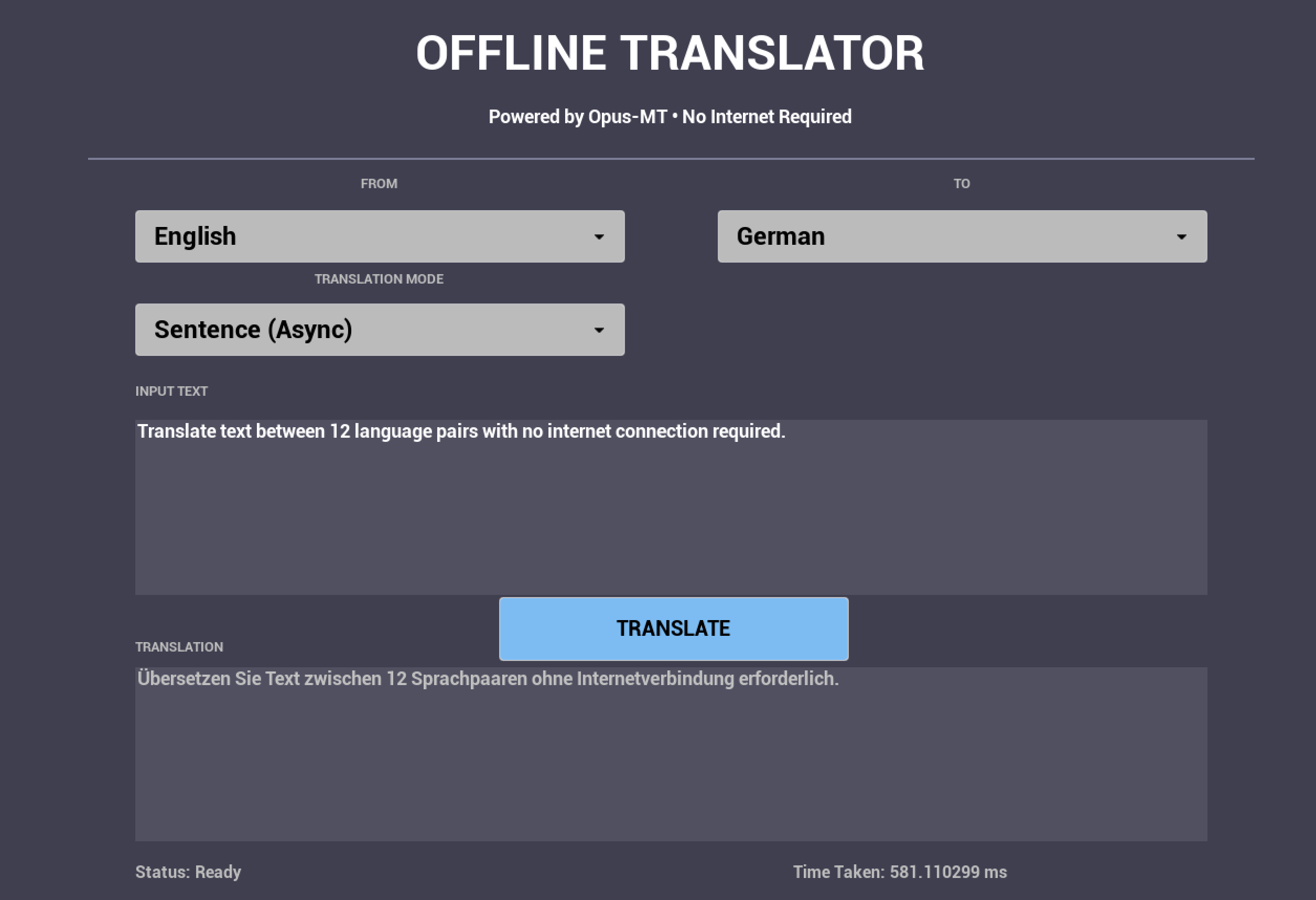The height and width of the screenshot is (900, 1316).
Task: Click into the input text area
Action: coord(671,506)
